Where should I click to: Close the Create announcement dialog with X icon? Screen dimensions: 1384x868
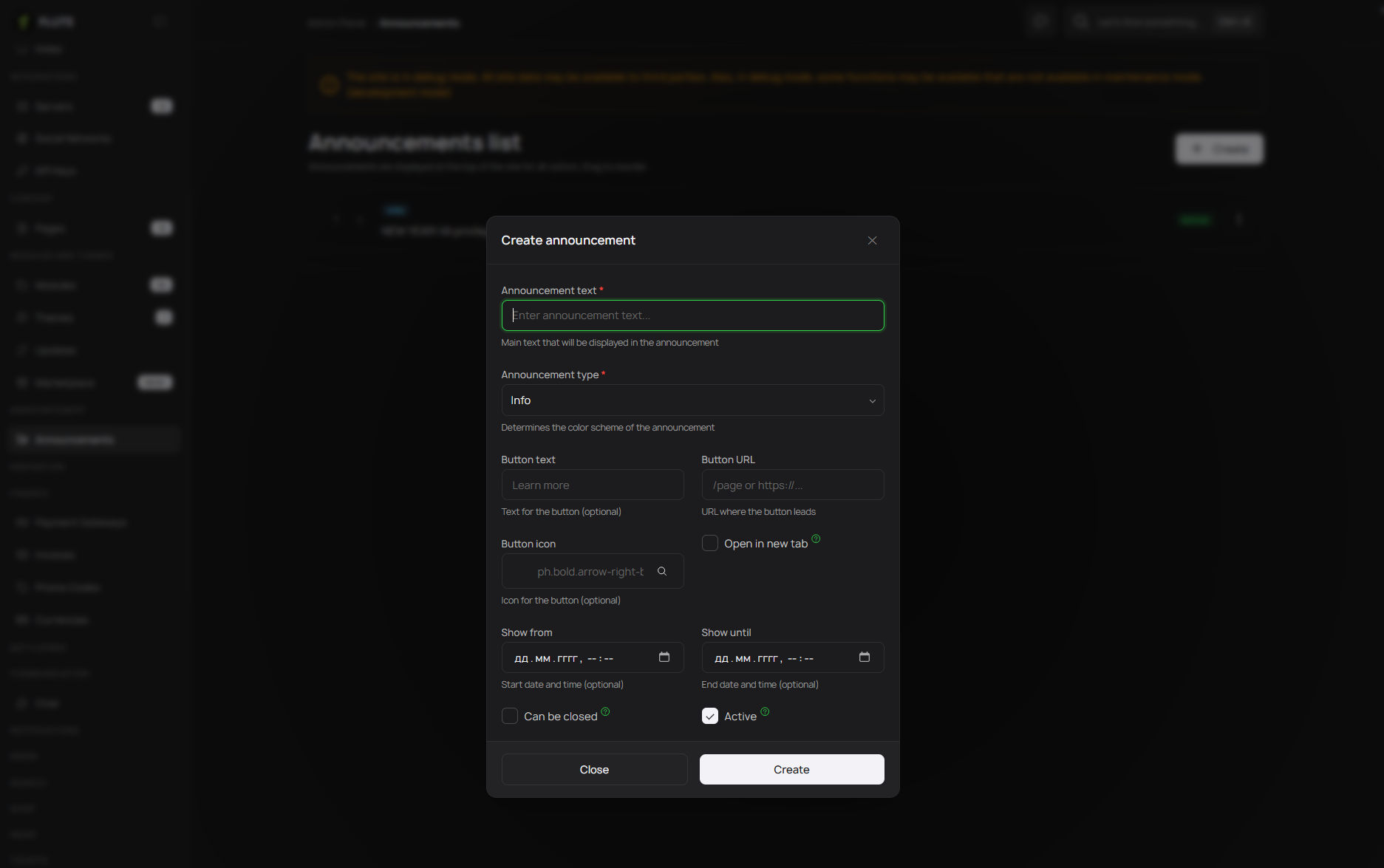tap(872, 241)
